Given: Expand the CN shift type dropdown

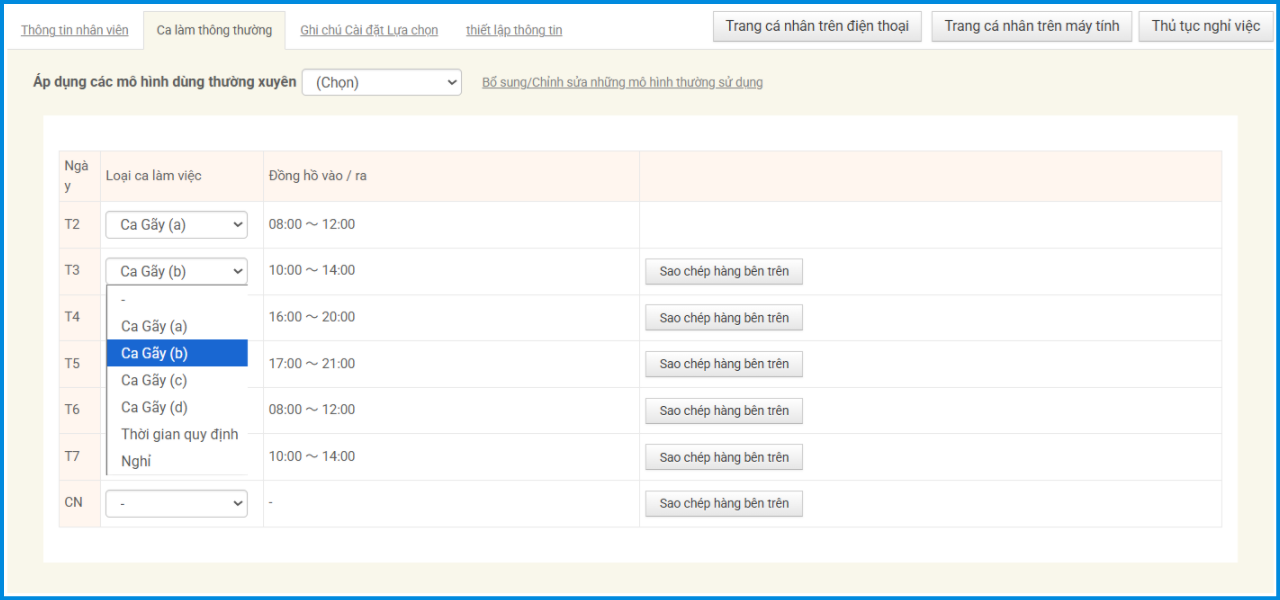Looking at the screenshot, I should [176, 504].
